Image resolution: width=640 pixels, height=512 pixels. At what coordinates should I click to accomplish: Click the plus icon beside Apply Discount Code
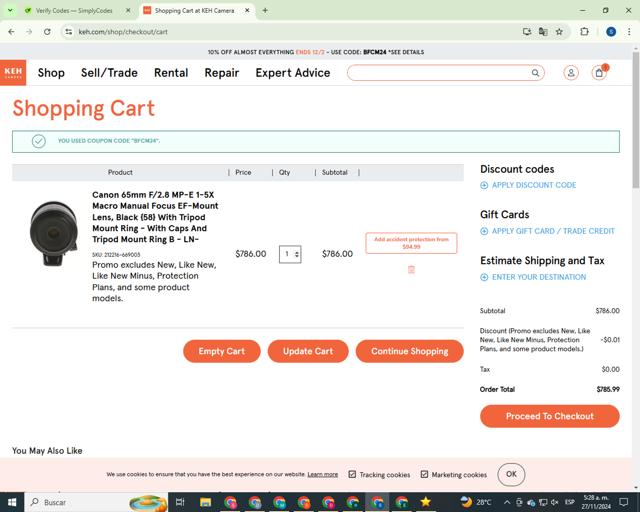coord(484,185)
